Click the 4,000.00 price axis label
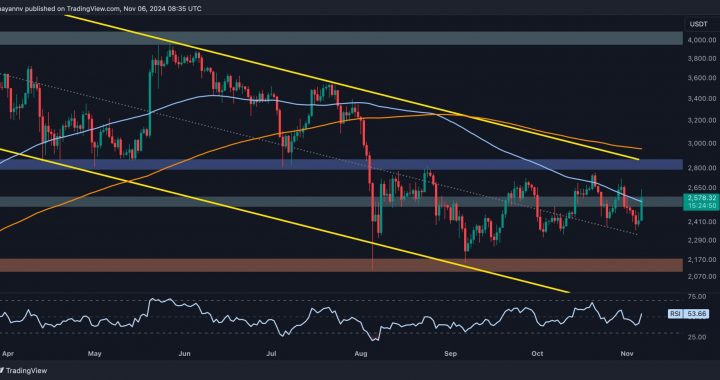Image resolution: width=720 pixels, height=380 pixels. pos(701,40)
